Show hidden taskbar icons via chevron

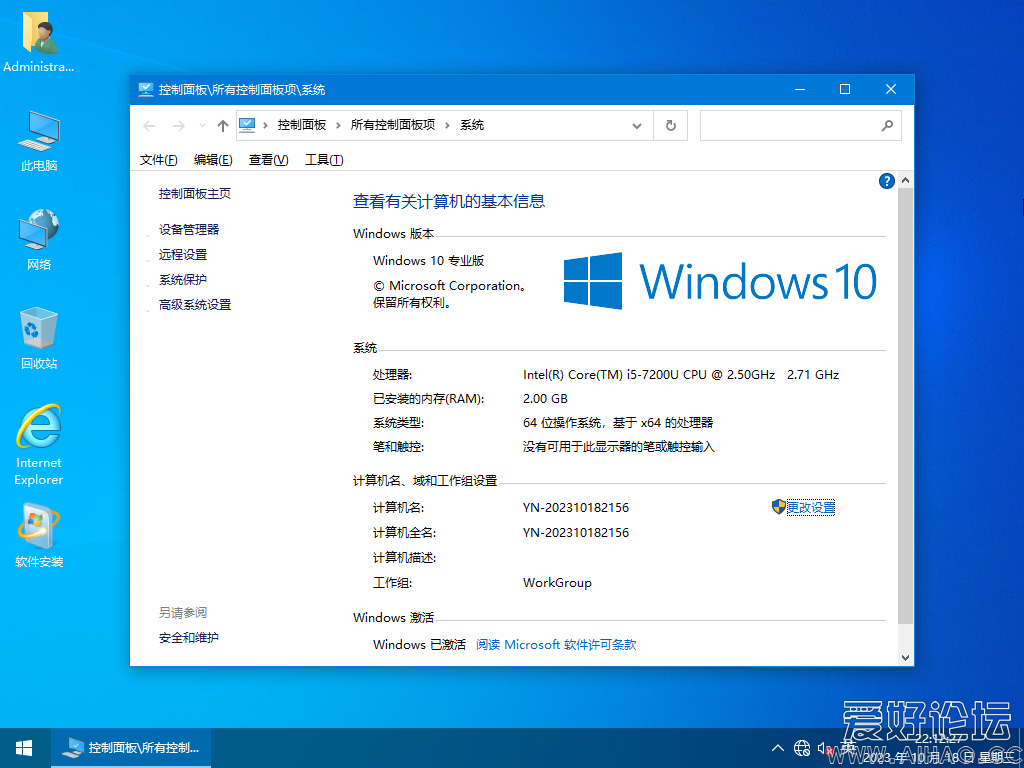click(x=777, y=747)
